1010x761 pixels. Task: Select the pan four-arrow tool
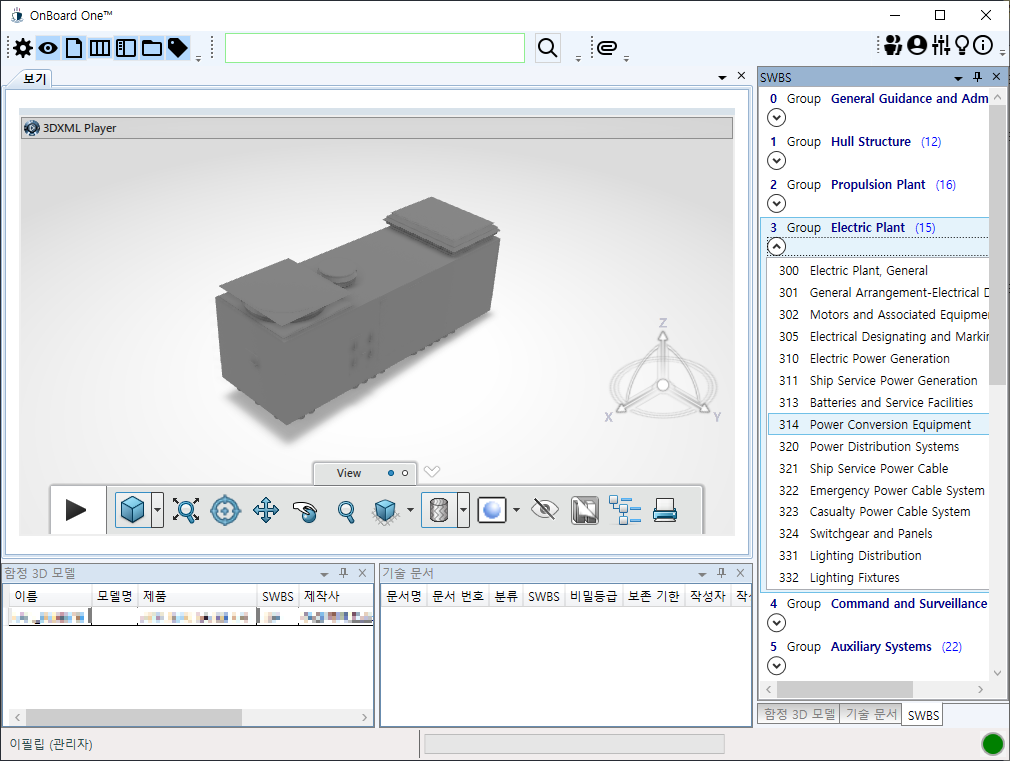(x=266, y=510)
